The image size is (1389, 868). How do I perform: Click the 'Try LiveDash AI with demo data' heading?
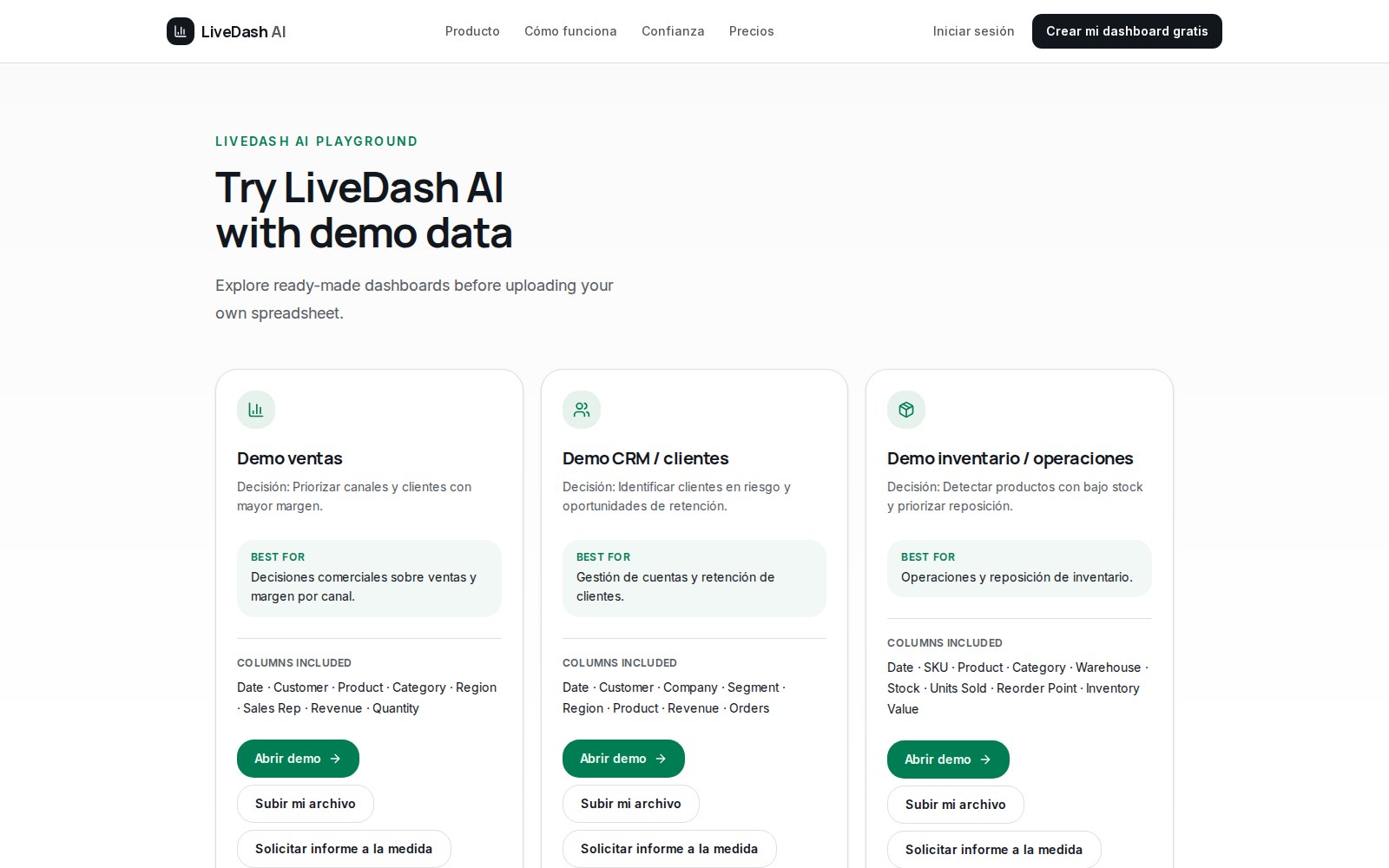coord(364,211)
